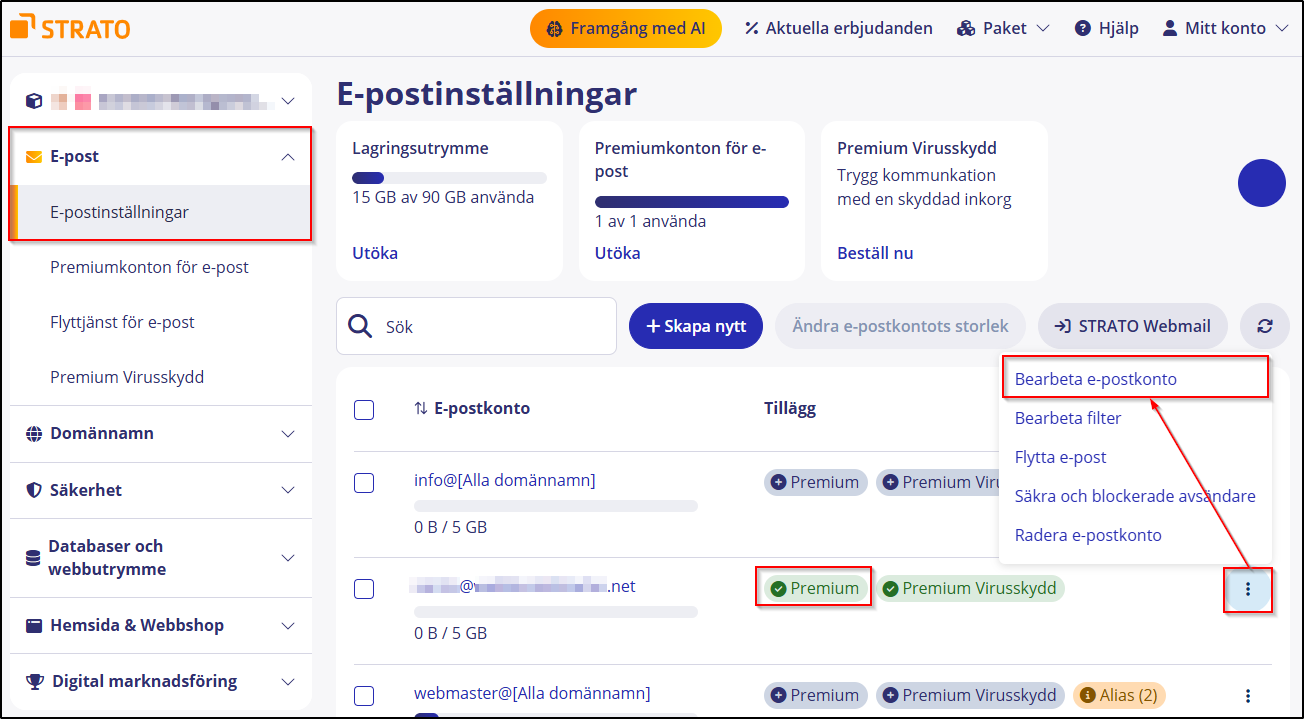This screenshot has height=719, width=1304.
Task: Sort by E-postkonto using the sort arrows
Action: coord(415,408)
